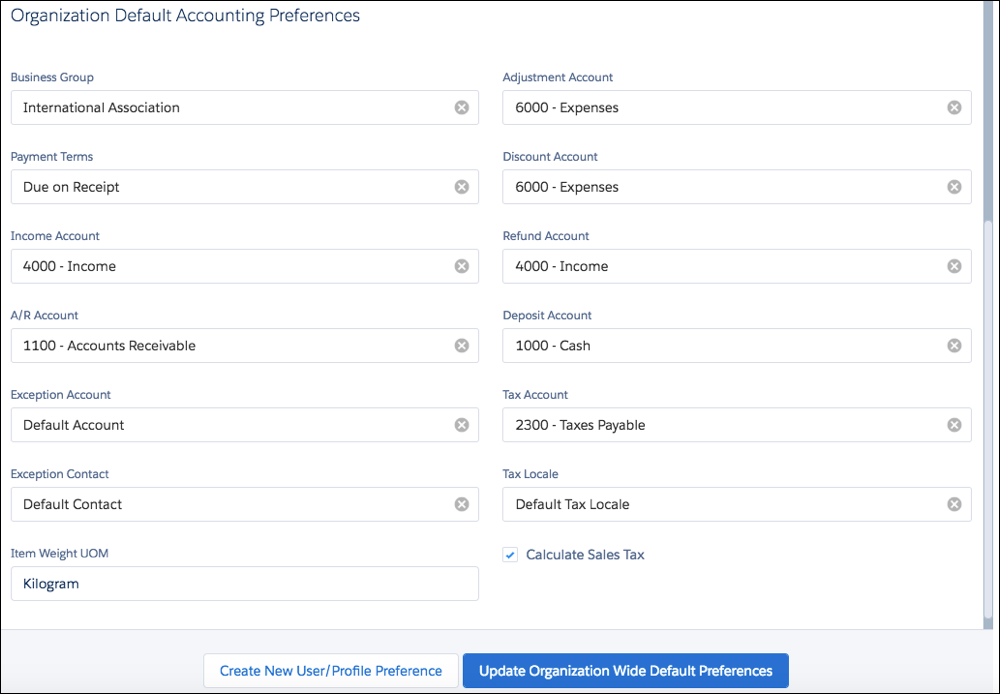1000x694 pixels.
Task: Clear the Tax Account field value
Action: click(x=954, y=425)
